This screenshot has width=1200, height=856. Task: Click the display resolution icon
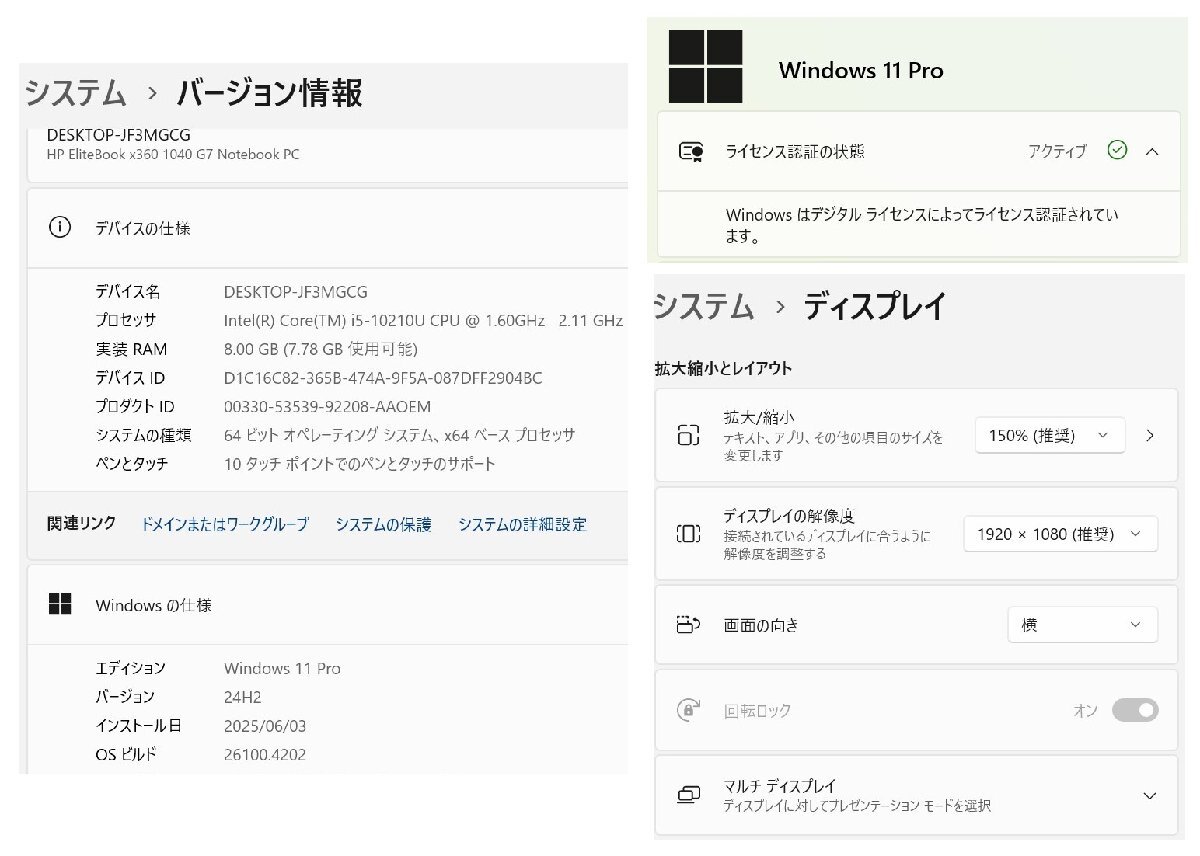click(x=688, y=533)
